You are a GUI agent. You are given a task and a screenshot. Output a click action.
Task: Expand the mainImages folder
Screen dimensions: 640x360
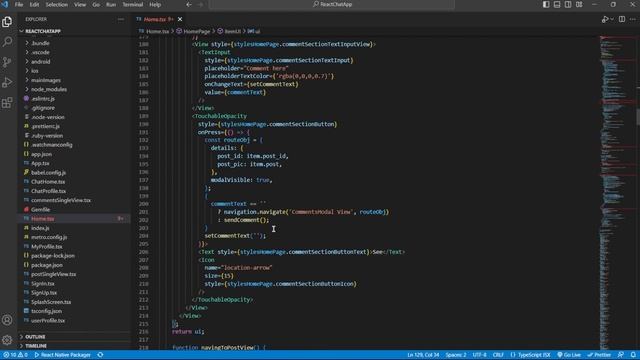point(46,80)
